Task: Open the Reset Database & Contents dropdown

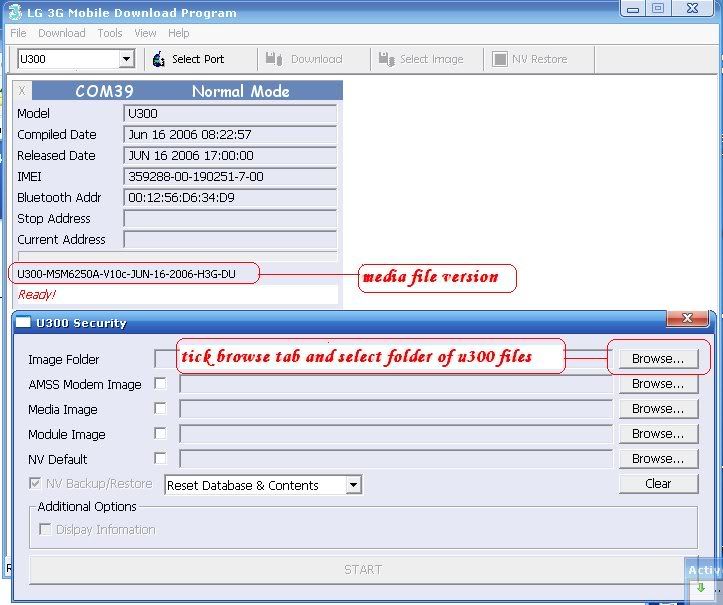Action: pos(354,485)
